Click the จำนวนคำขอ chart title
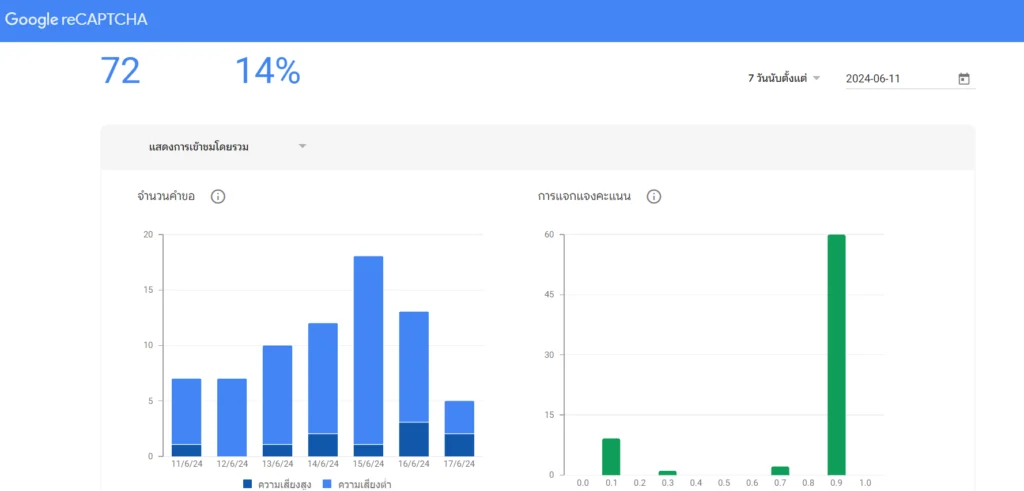 point(166,197)
